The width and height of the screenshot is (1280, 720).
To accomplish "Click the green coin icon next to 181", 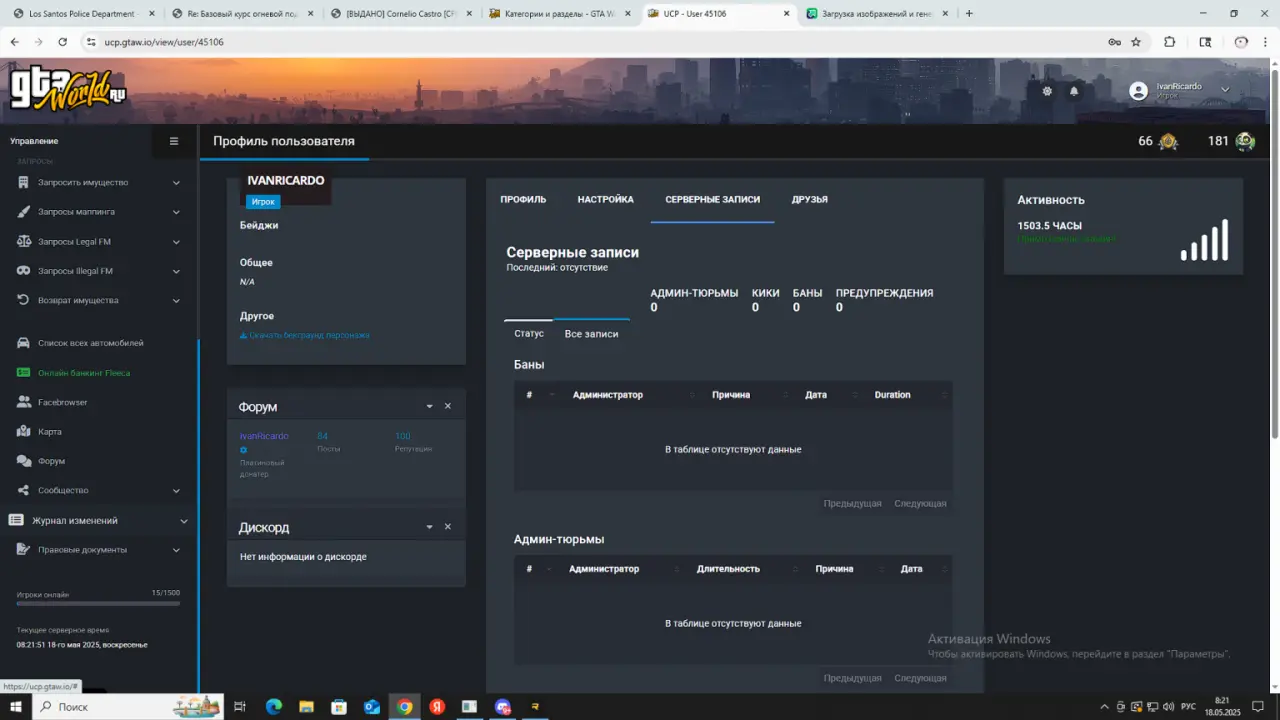I will (1245, 142).
